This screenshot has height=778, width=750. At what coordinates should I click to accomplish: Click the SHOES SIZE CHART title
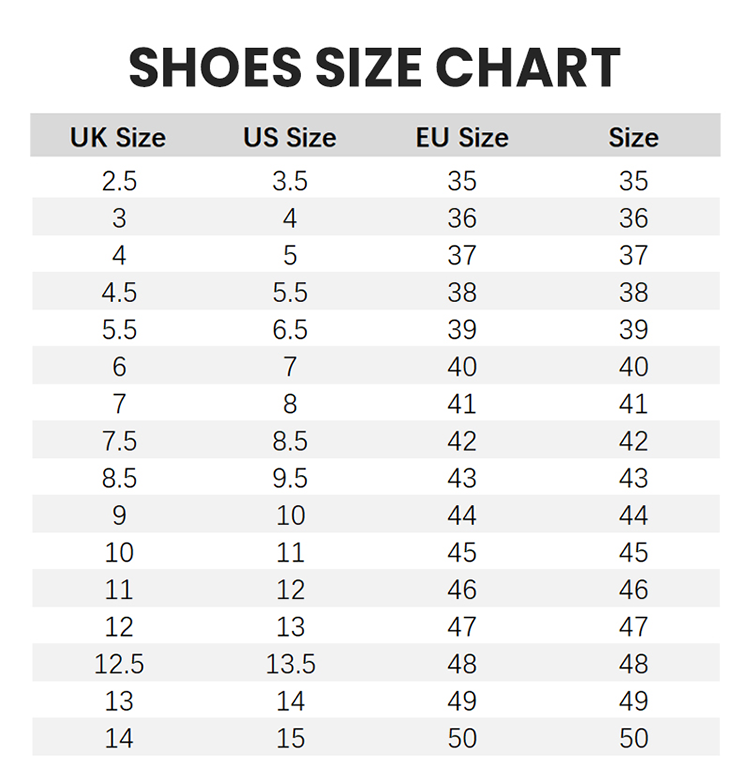[x=375, y=67]
